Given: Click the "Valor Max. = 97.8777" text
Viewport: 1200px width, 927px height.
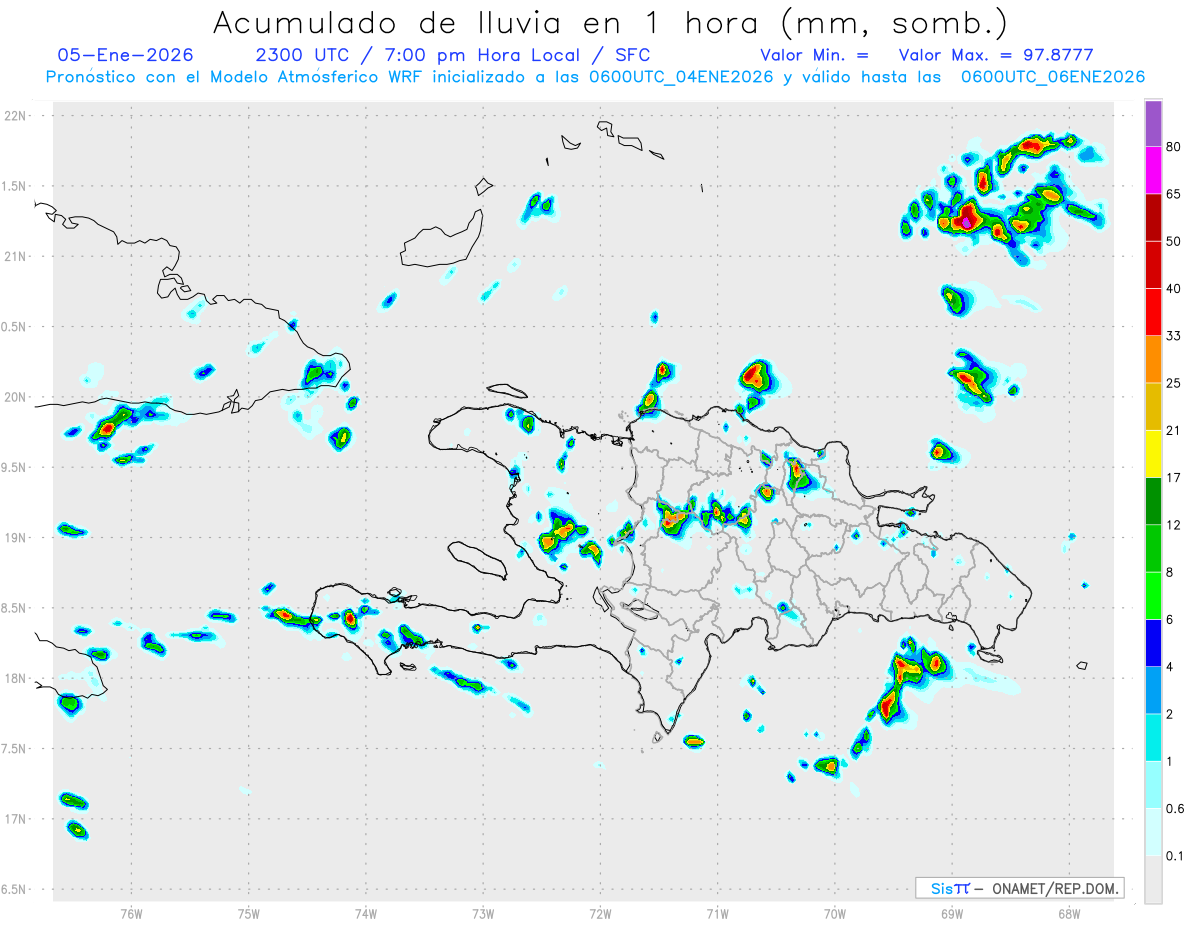Looking at the screenshot, I should click(x=995, y=55).
